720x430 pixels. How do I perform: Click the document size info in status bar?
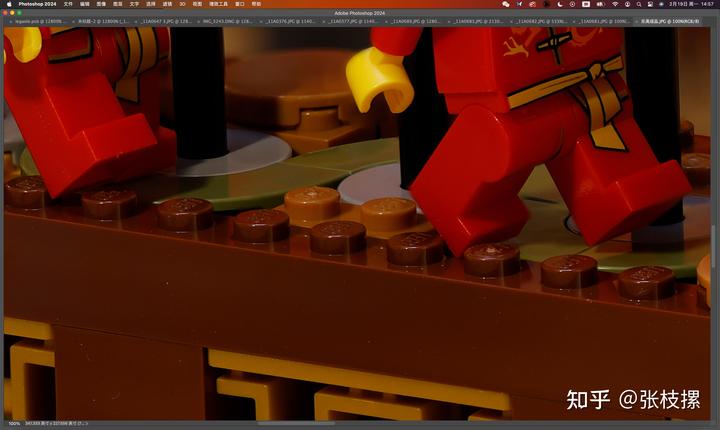[56, 424]
